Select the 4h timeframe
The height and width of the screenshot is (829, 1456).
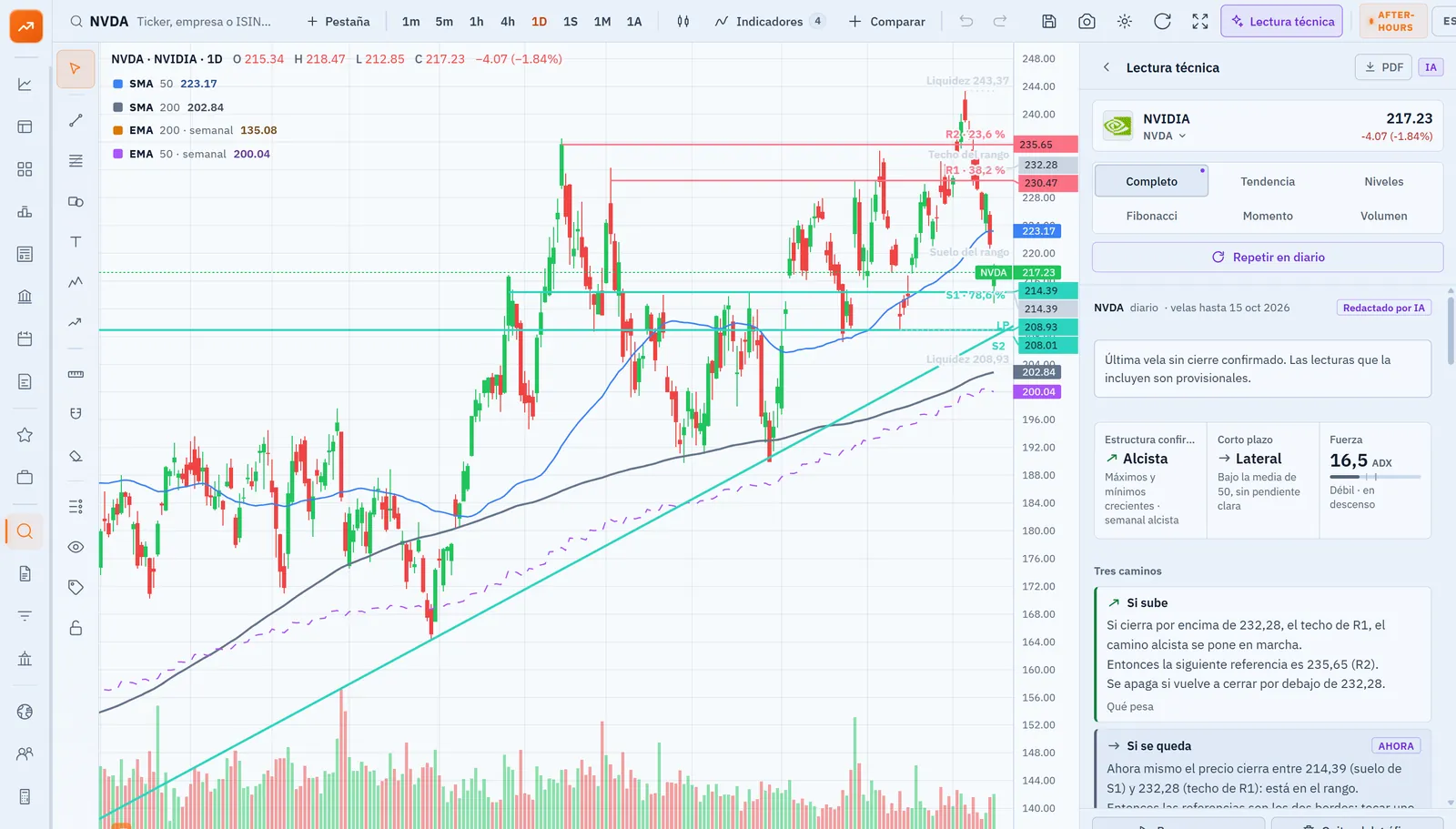coord(508,21)
